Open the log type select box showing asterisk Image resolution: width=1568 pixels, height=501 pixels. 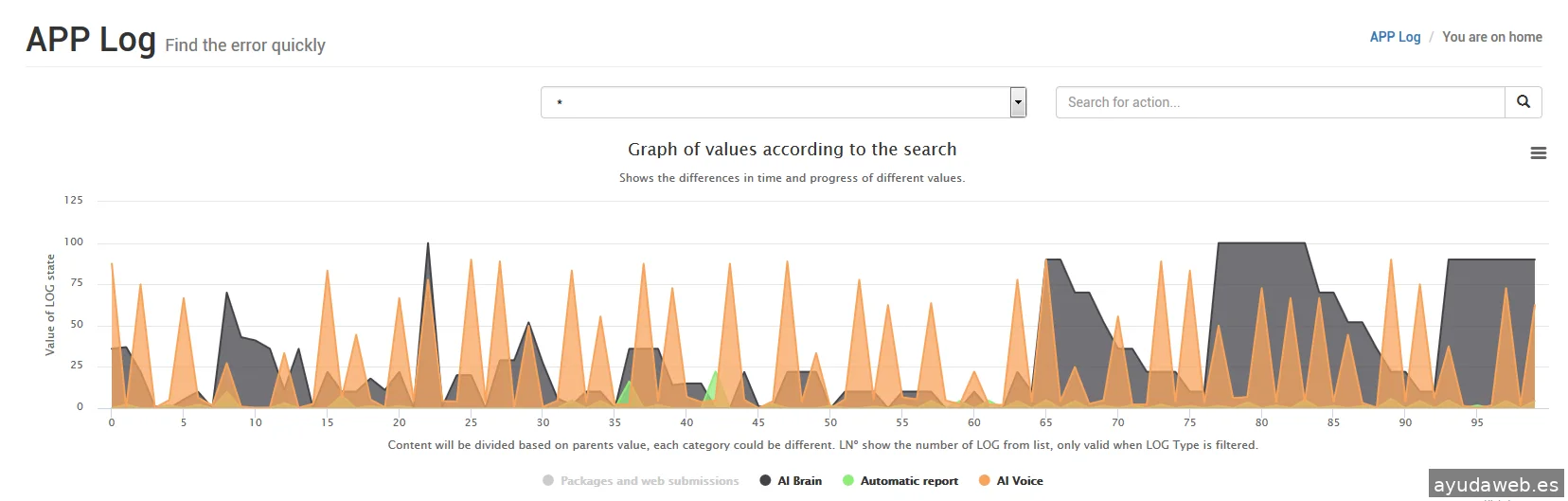click(x=775, y=102)
